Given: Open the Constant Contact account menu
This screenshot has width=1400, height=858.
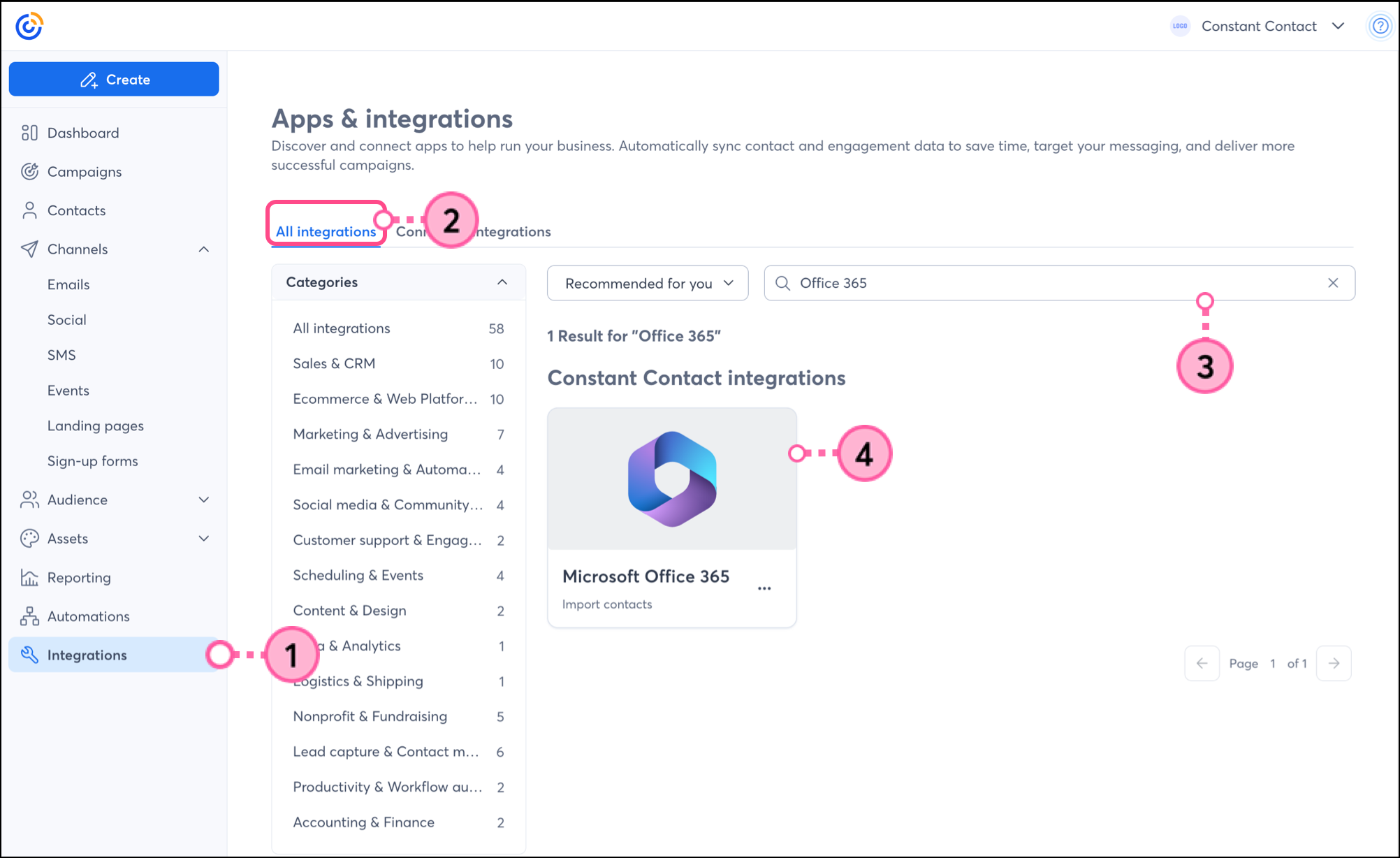Looking at the screenshot, I should 1259,27.
